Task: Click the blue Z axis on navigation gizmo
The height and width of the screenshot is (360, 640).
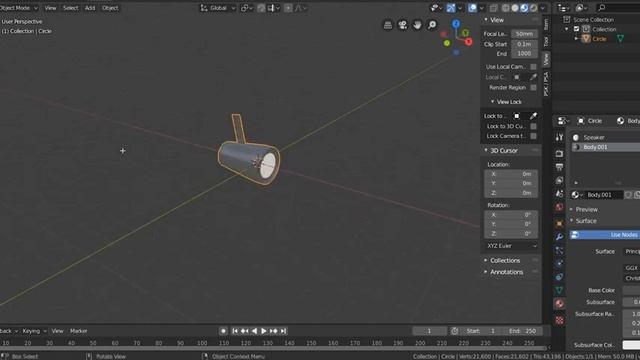Action: tap(456, 24)
